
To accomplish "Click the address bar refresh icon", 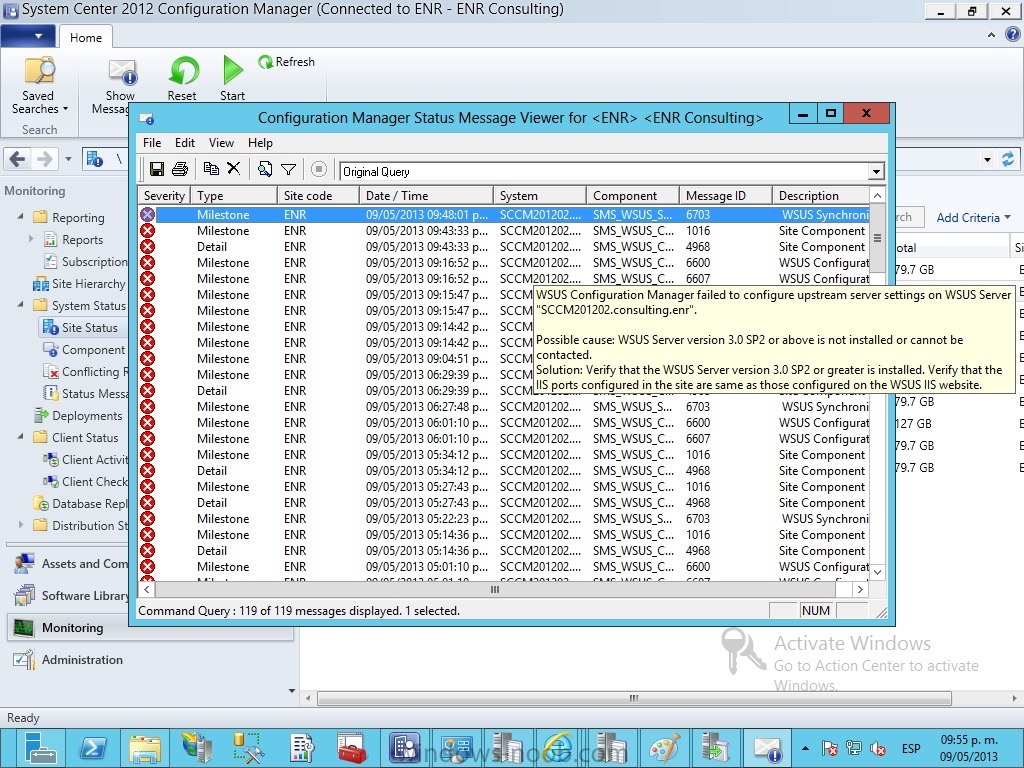I will coord(1008,159).
